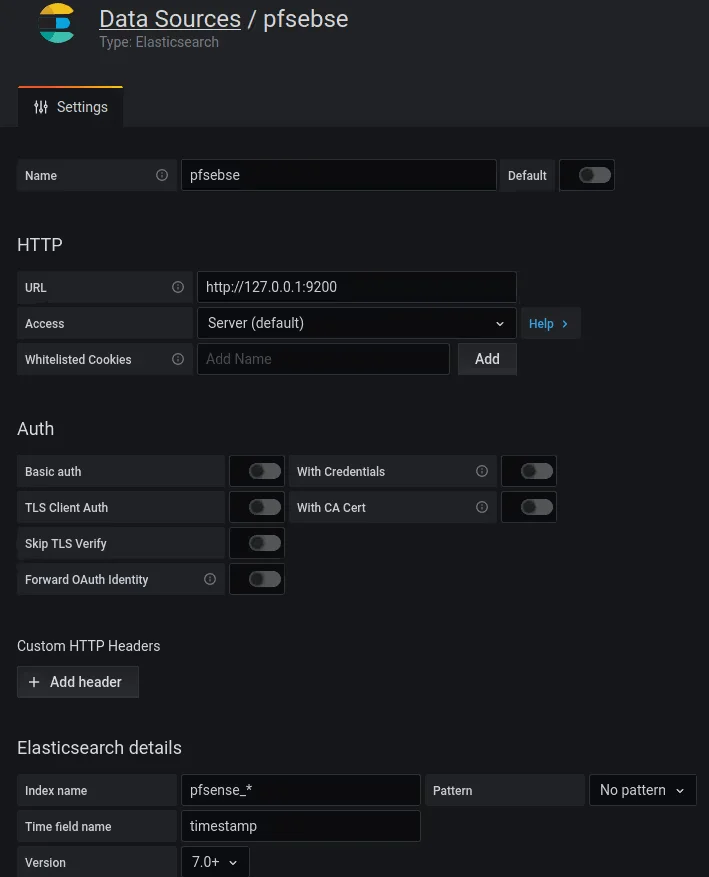Click the Whitelisted Cookies info icon
This screenshot has width=709, height=877.
pyautogui.click(x=178, y=359)
